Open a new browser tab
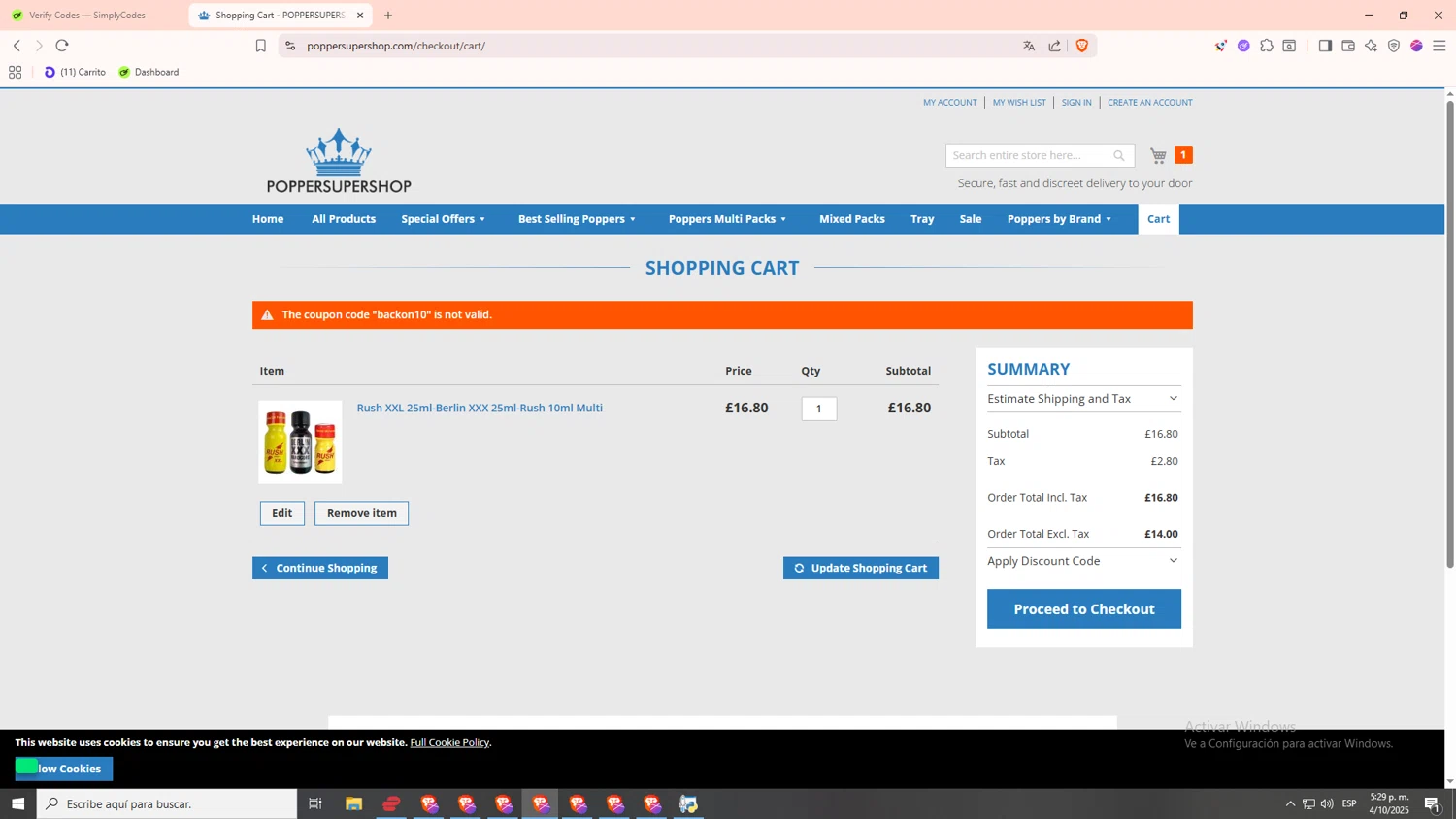The image size is (1456, 819). click(388, 16)
